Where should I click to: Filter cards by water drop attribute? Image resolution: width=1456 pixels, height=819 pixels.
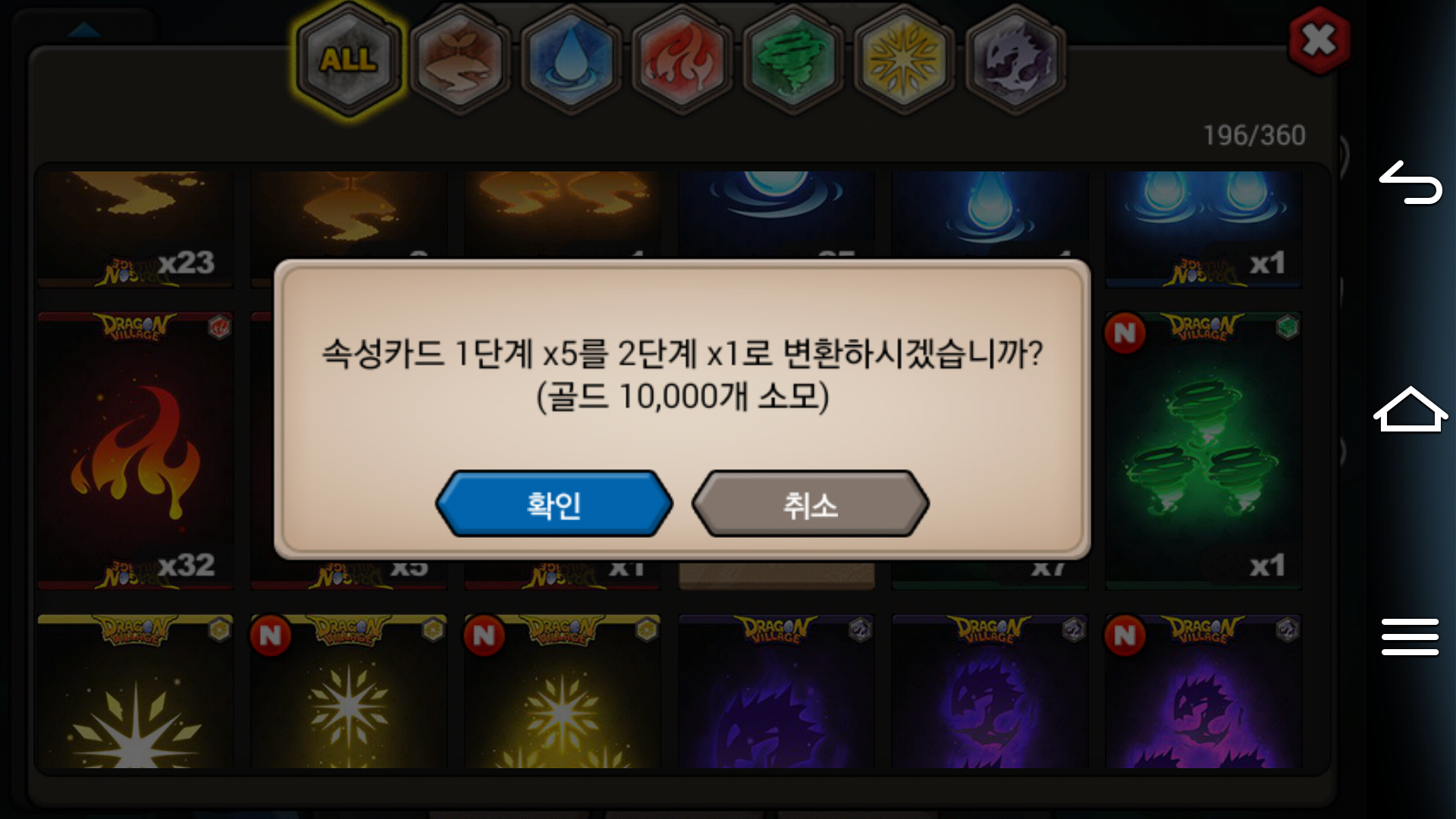coord(570,61)
